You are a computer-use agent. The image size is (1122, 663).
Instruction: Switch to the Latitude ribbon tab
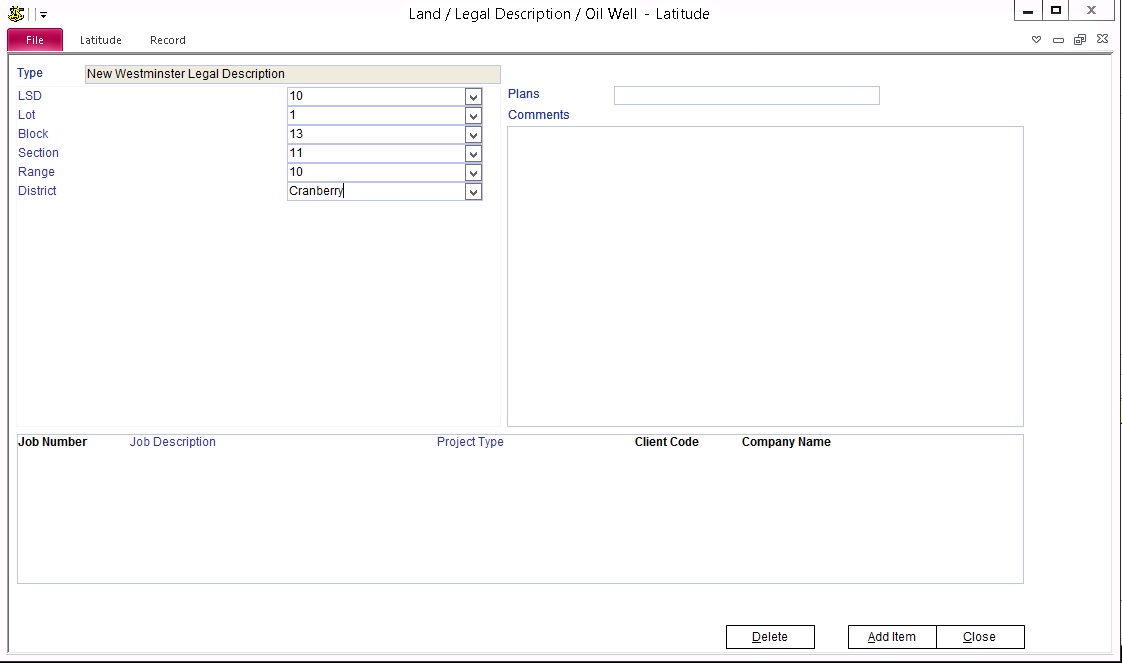(101, 40)
